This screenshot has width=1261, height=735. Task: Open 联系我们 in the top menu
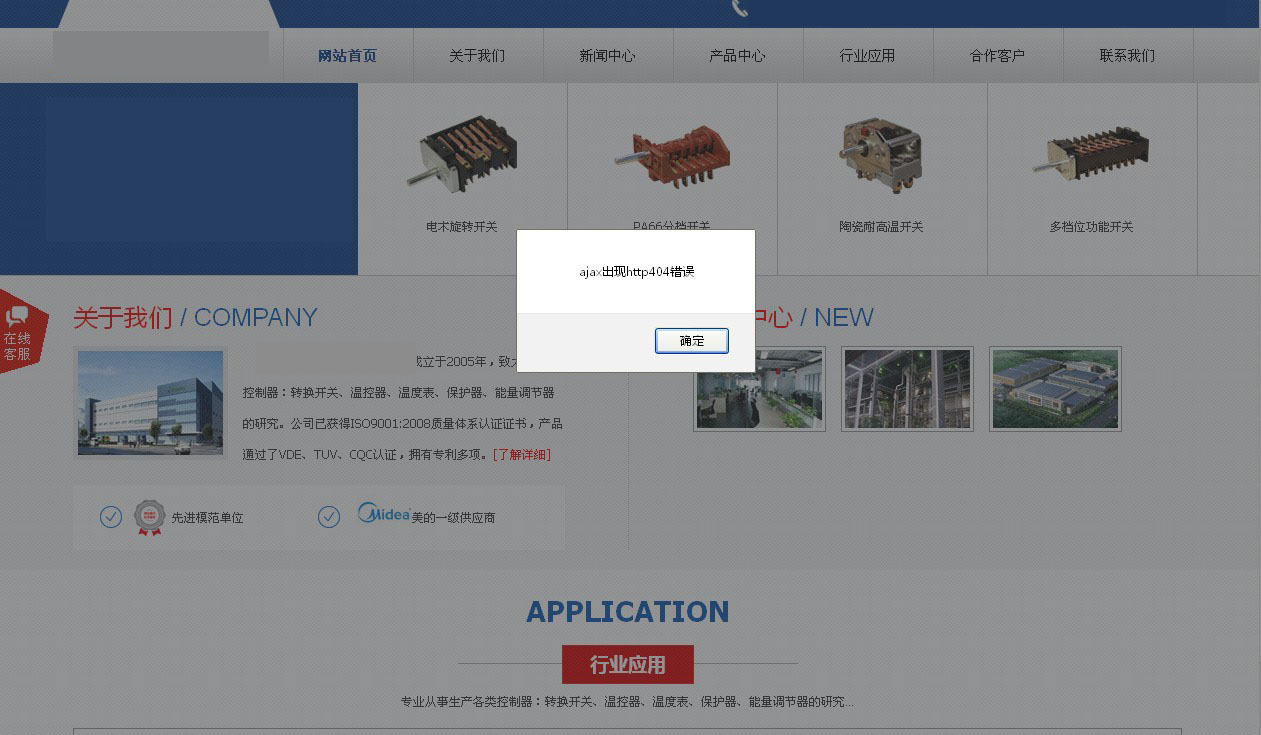1127,56
